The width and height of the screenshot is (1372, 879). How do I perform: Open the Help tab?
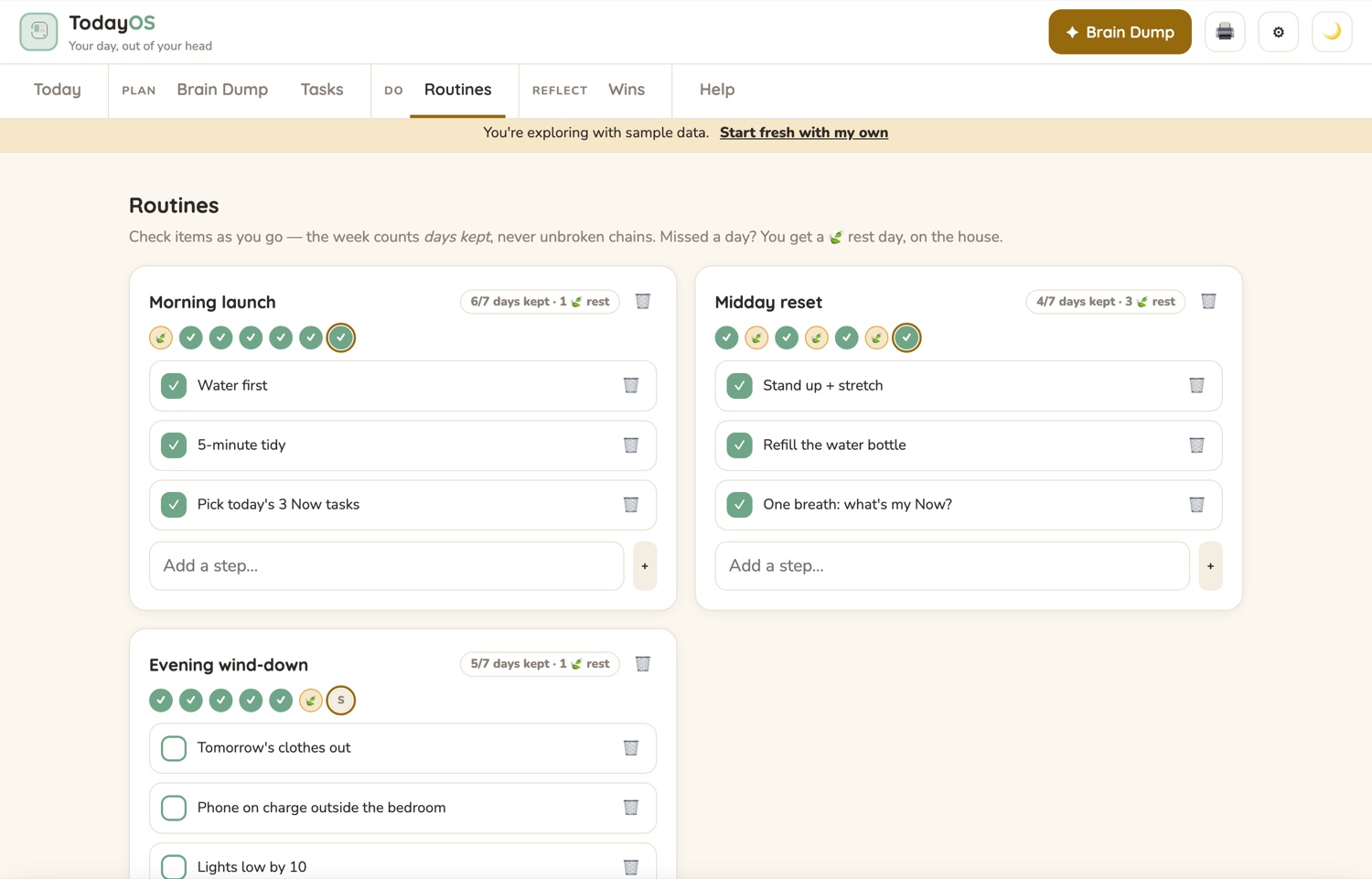717,90
